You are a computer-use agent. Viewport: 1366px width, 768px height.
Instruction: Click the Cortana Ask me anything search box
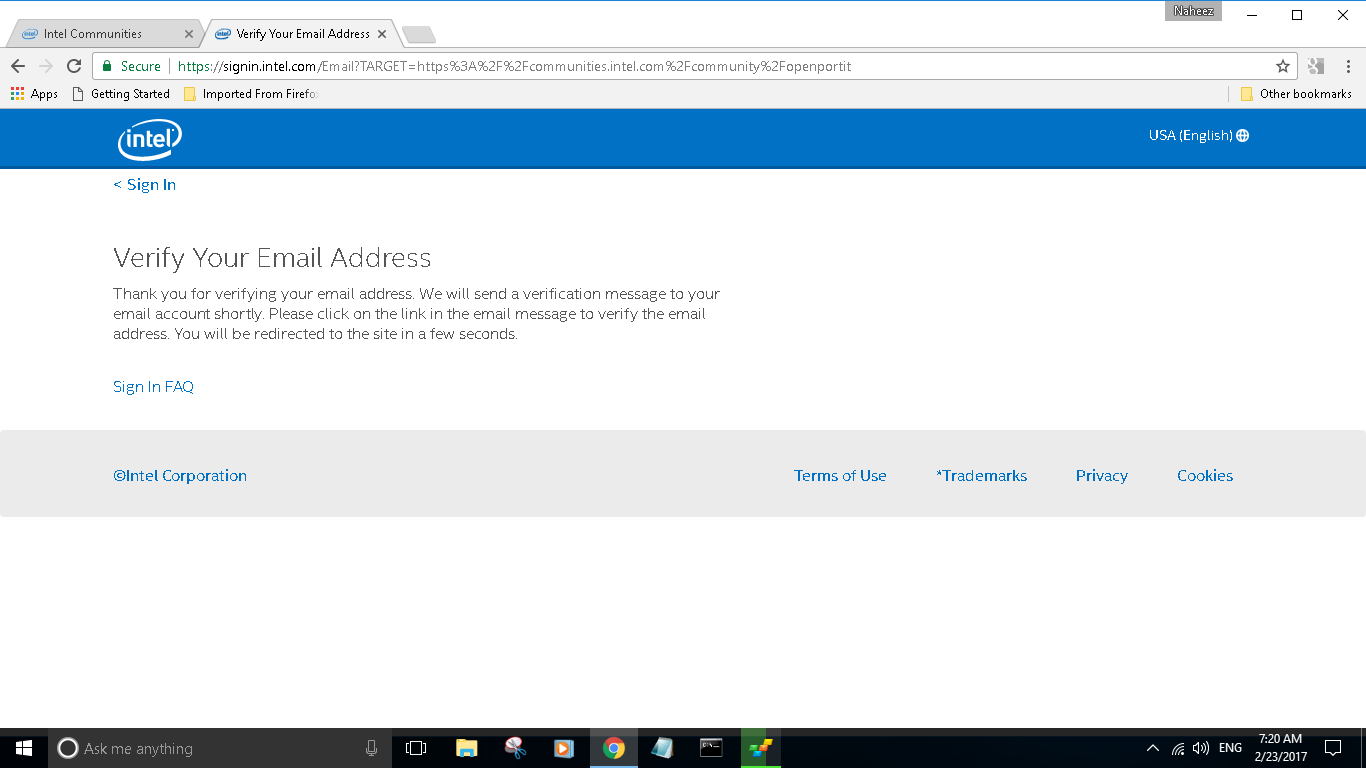[220, 748]
